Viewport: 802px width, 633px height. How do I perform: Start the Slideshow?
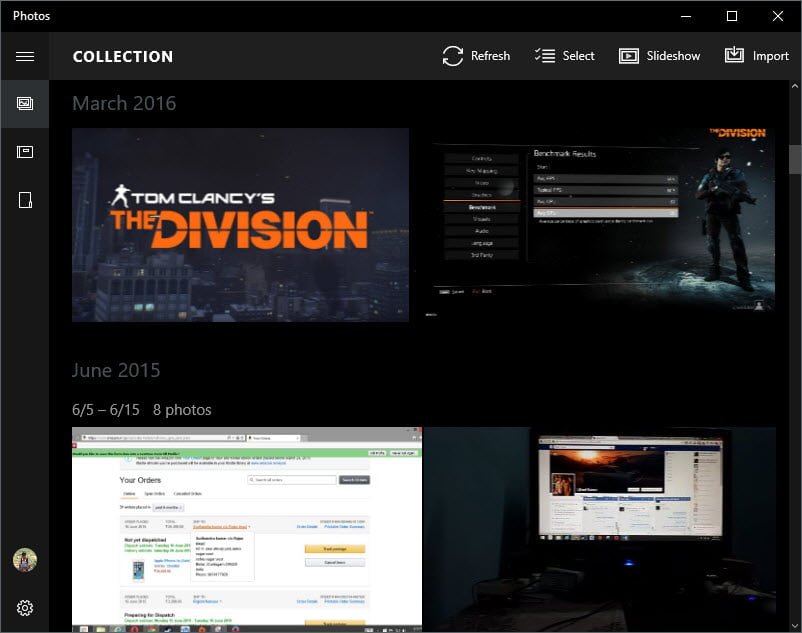tap(660, 56)
